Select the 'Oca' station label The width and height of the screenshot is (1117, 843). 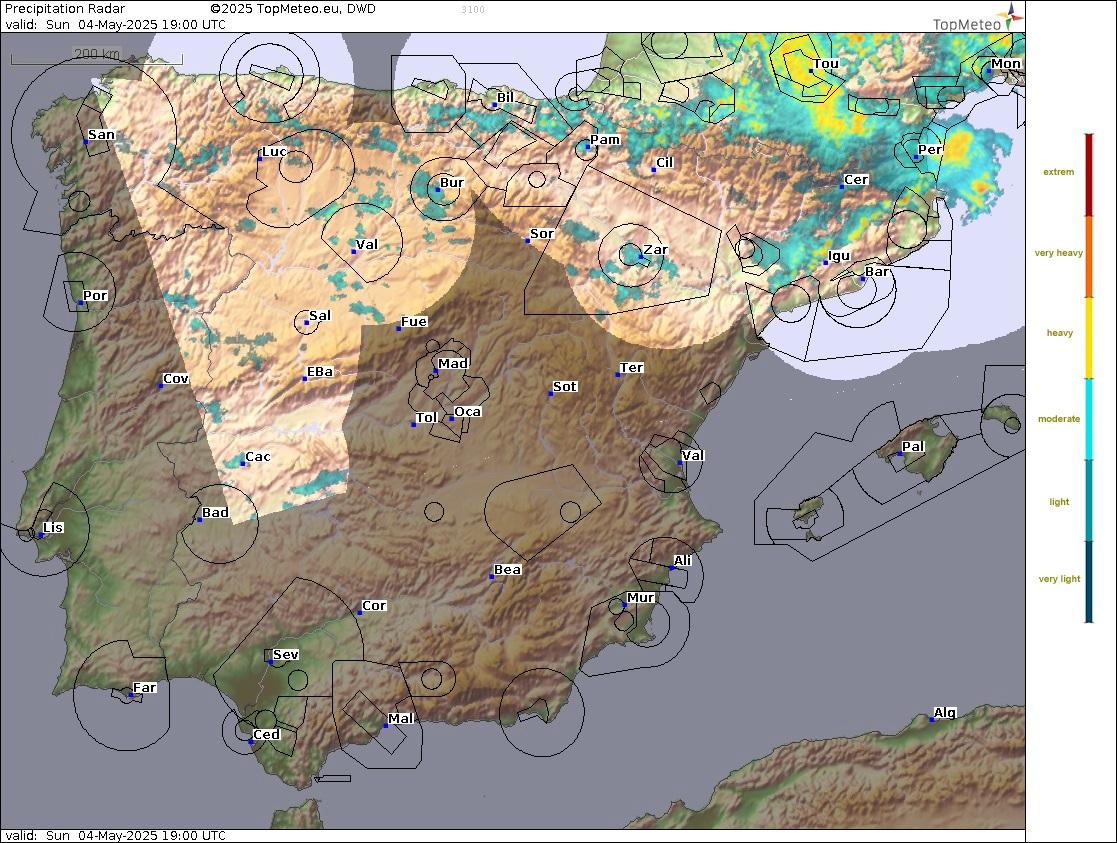(467, 412)
